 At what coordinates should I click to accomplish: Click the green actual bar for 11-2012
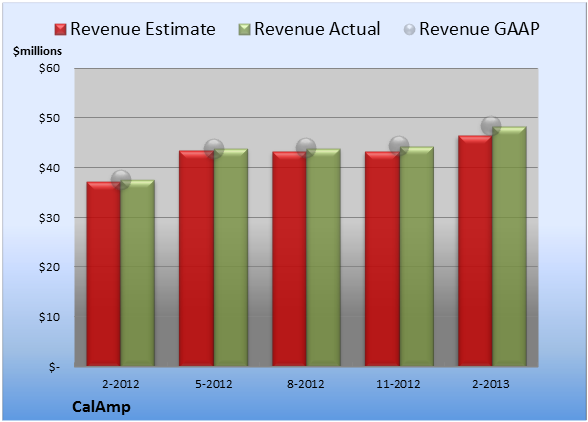pyautogui.click(x=417, y=256)
